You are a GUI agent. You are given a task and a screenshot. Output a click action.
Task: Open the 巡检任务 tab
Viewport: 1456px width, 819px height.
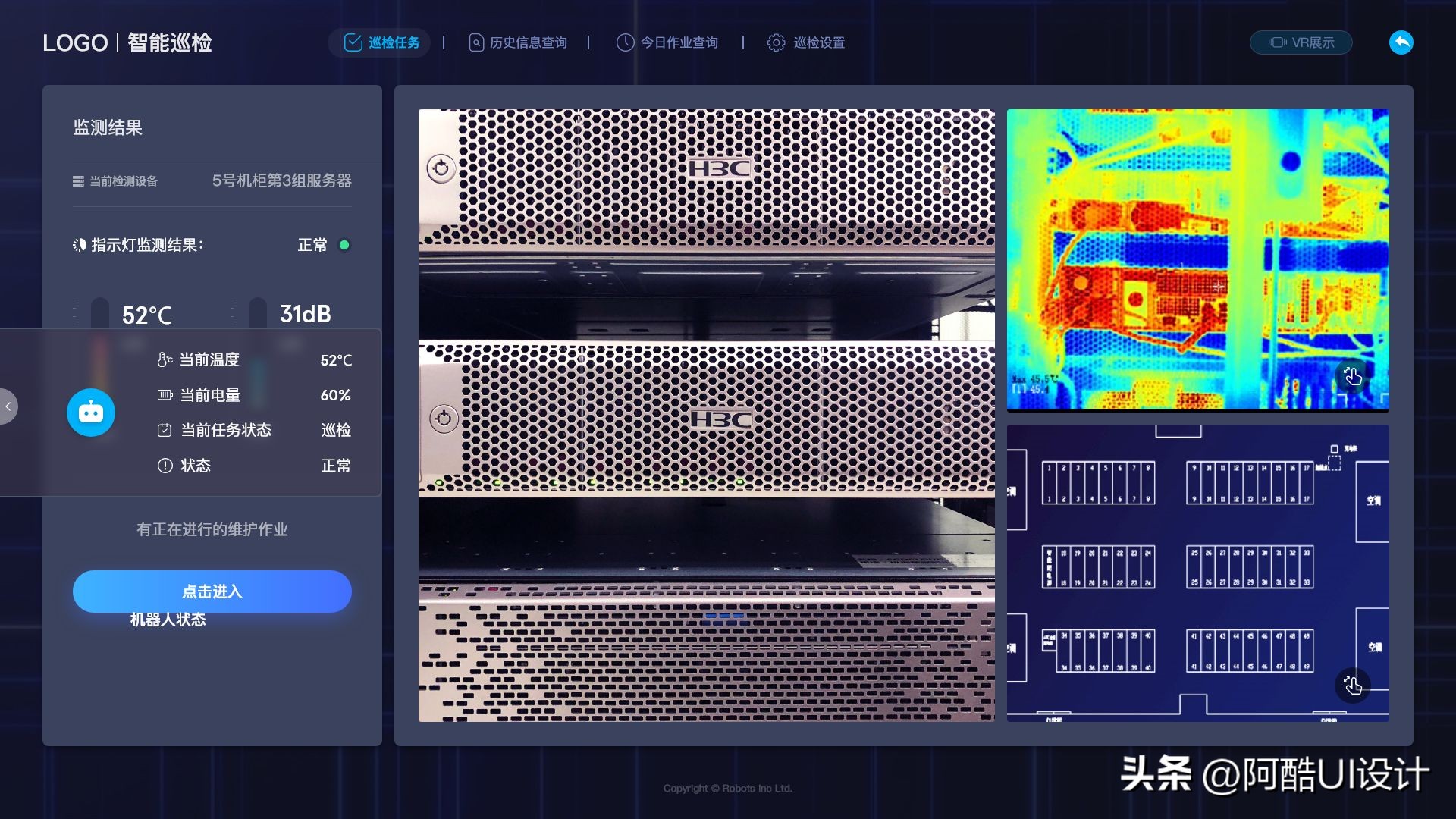(x=381, y=42)
